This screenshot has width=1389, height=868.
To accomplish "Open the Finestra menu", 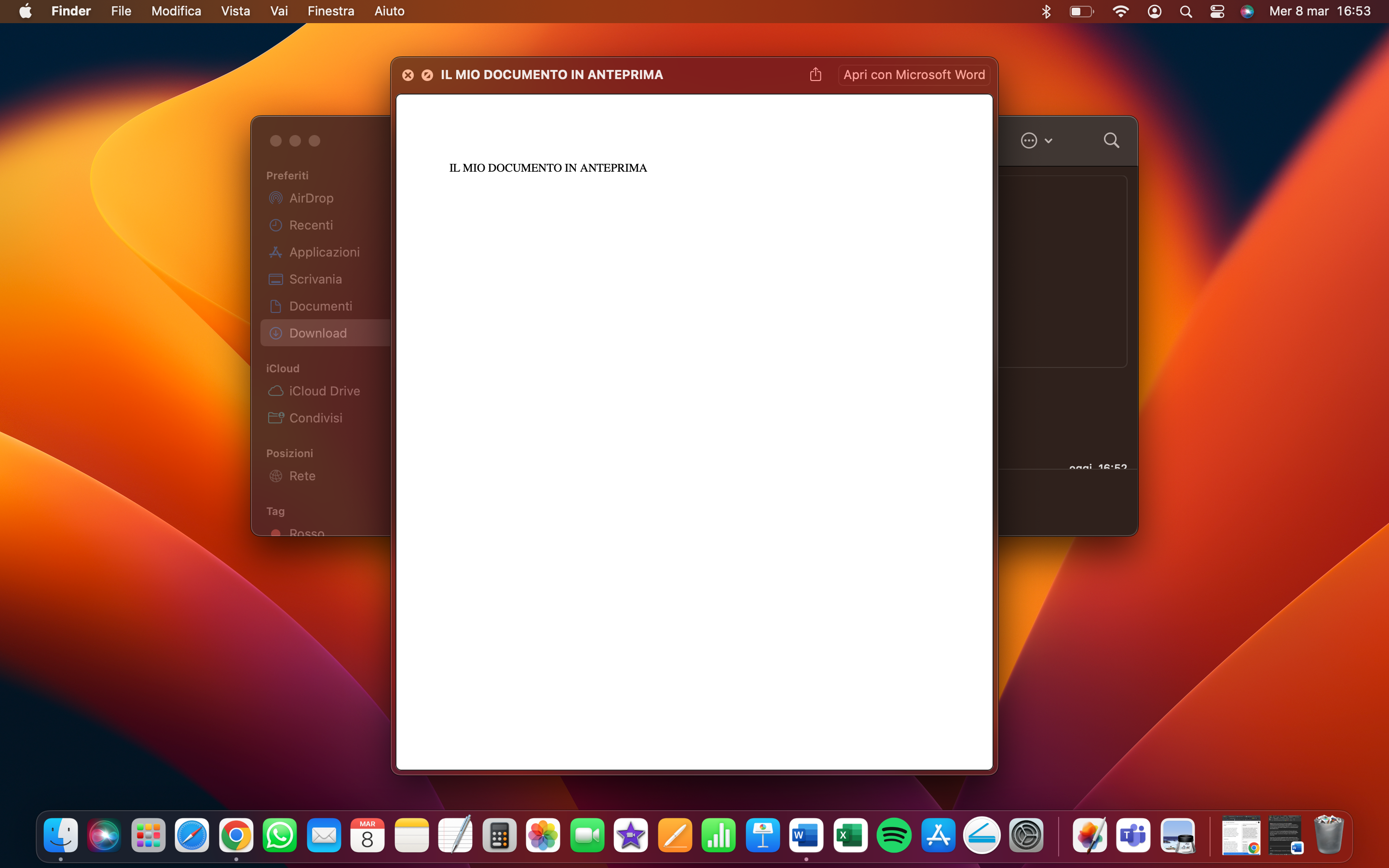I will (330, 11).
